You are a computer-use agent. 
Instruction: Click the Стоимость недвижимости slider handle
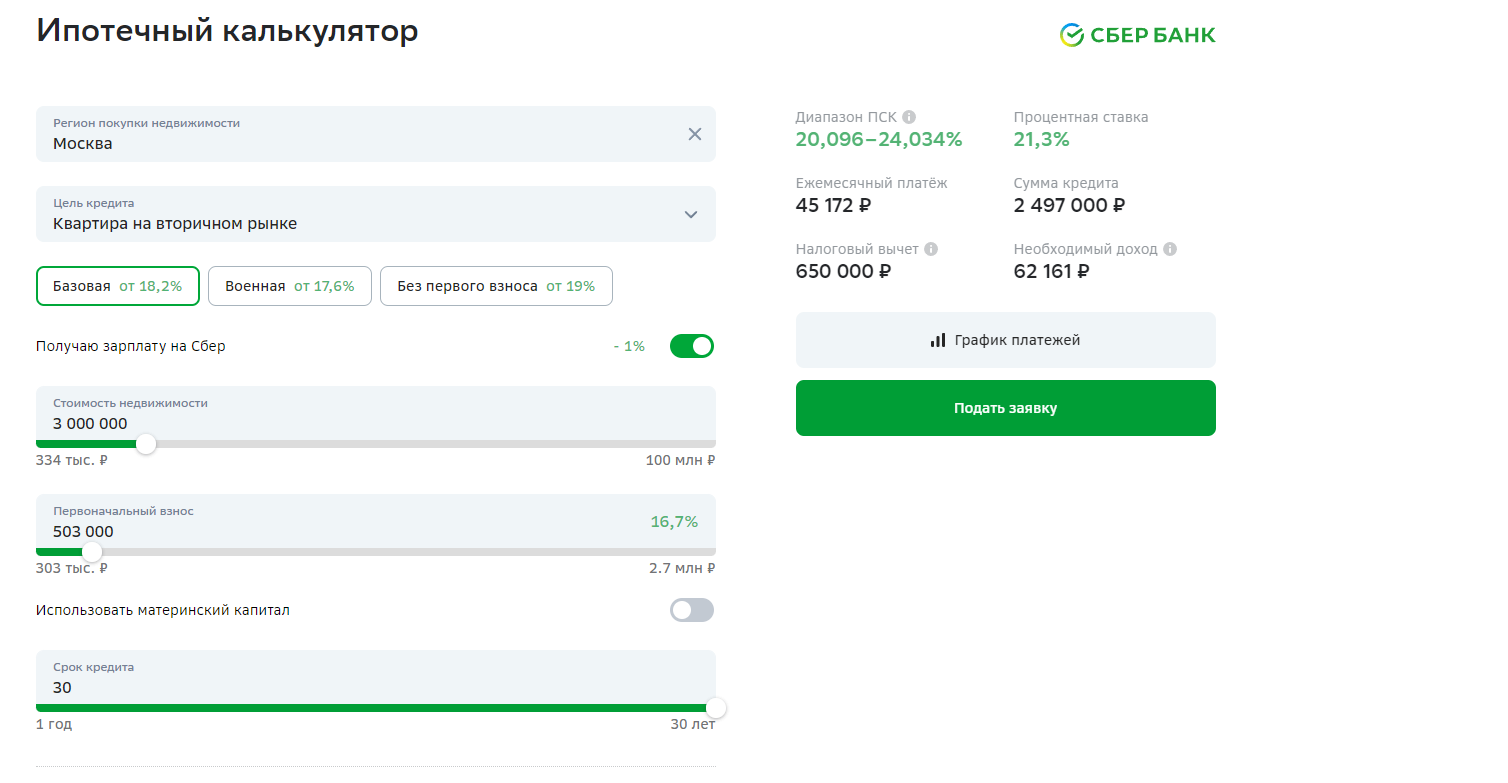click(146, 444)
